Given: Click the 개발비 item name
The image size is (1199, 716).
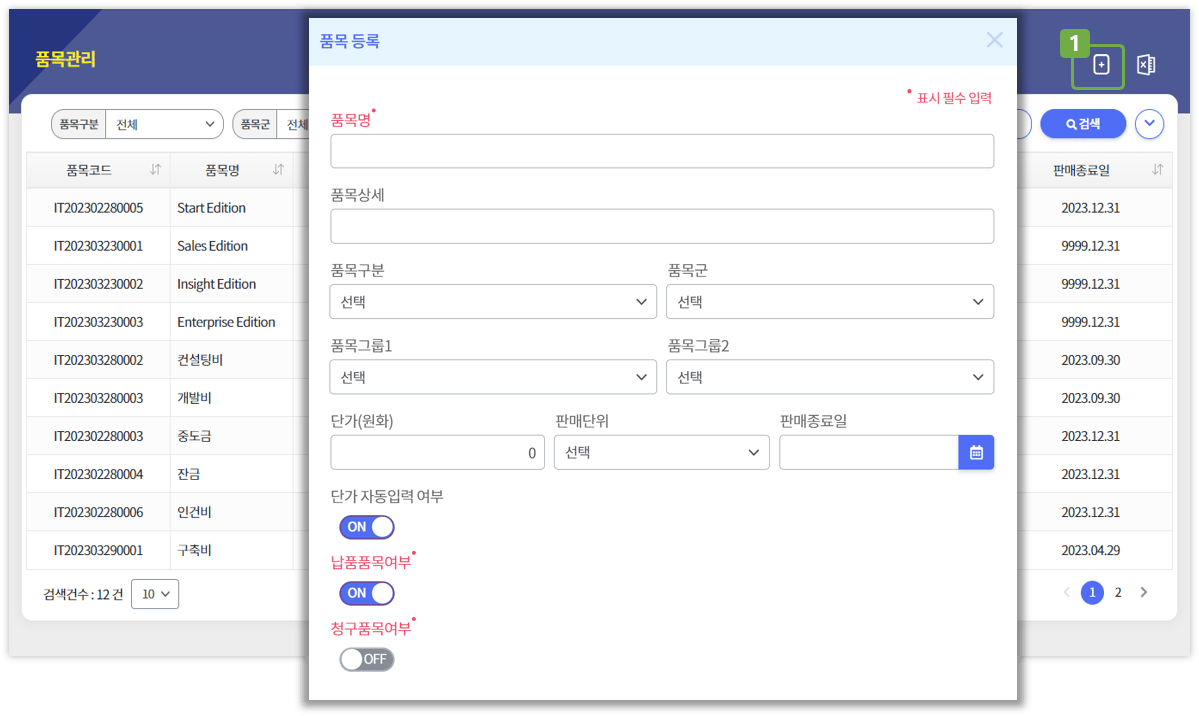Looking at the screenshot, I should (194, 398).
